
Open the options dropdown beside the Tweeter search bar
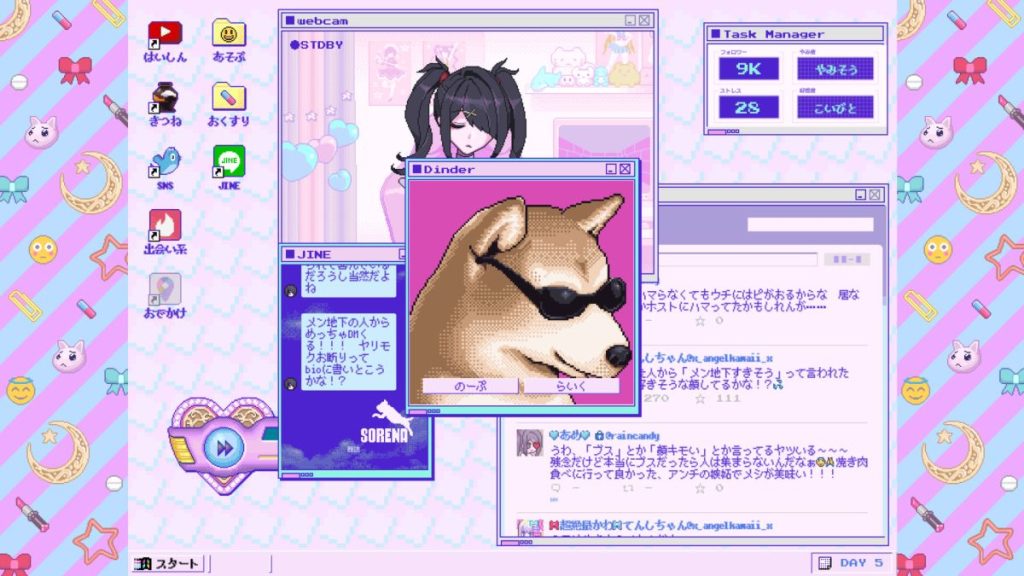(x=847, y=258)
